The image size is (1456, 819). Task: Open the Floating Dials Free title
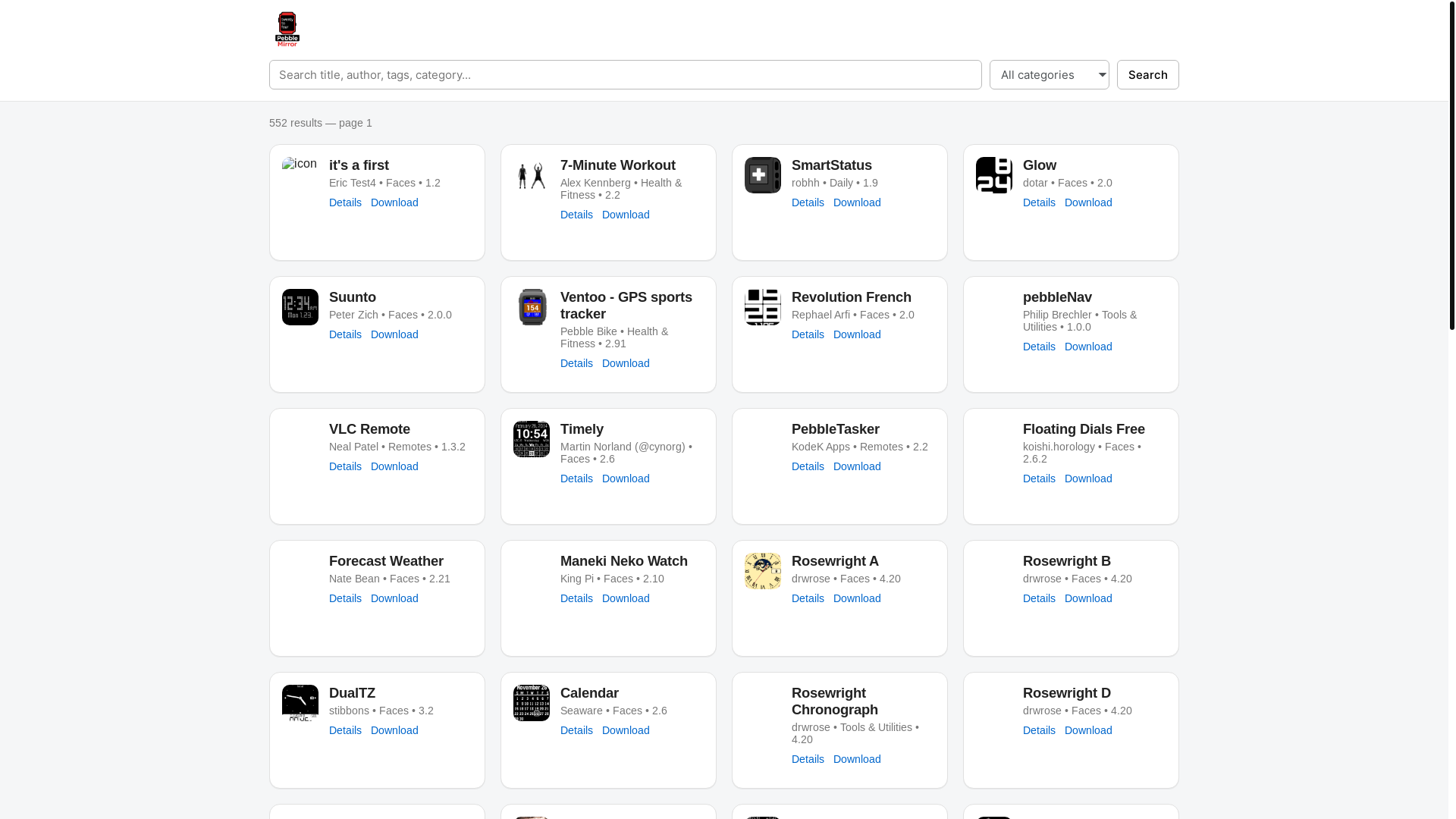1084,429
